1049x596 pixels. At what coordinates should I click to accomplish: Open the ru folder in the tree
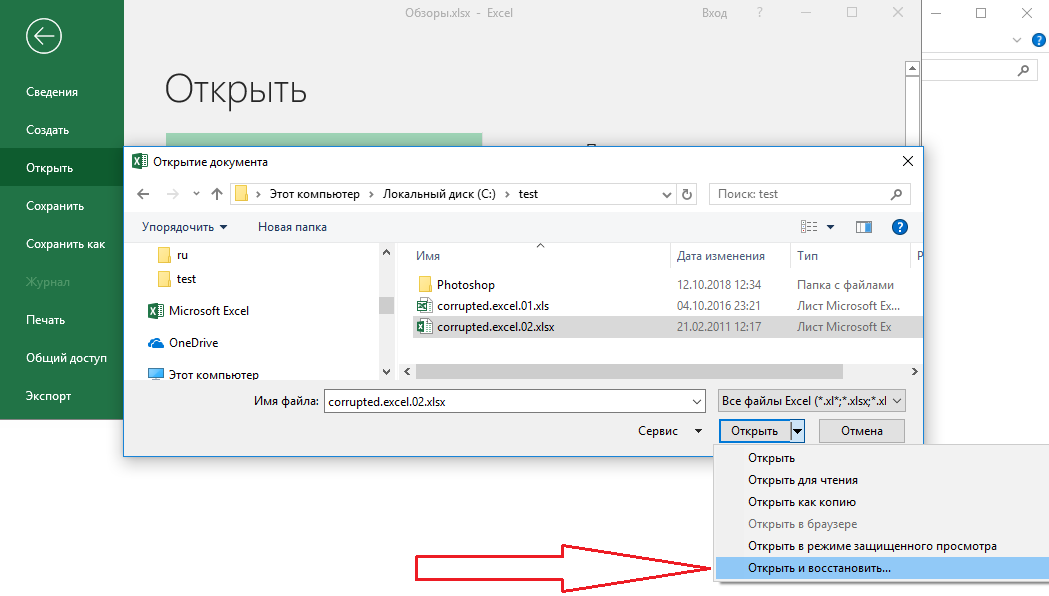tap(173, 255)
